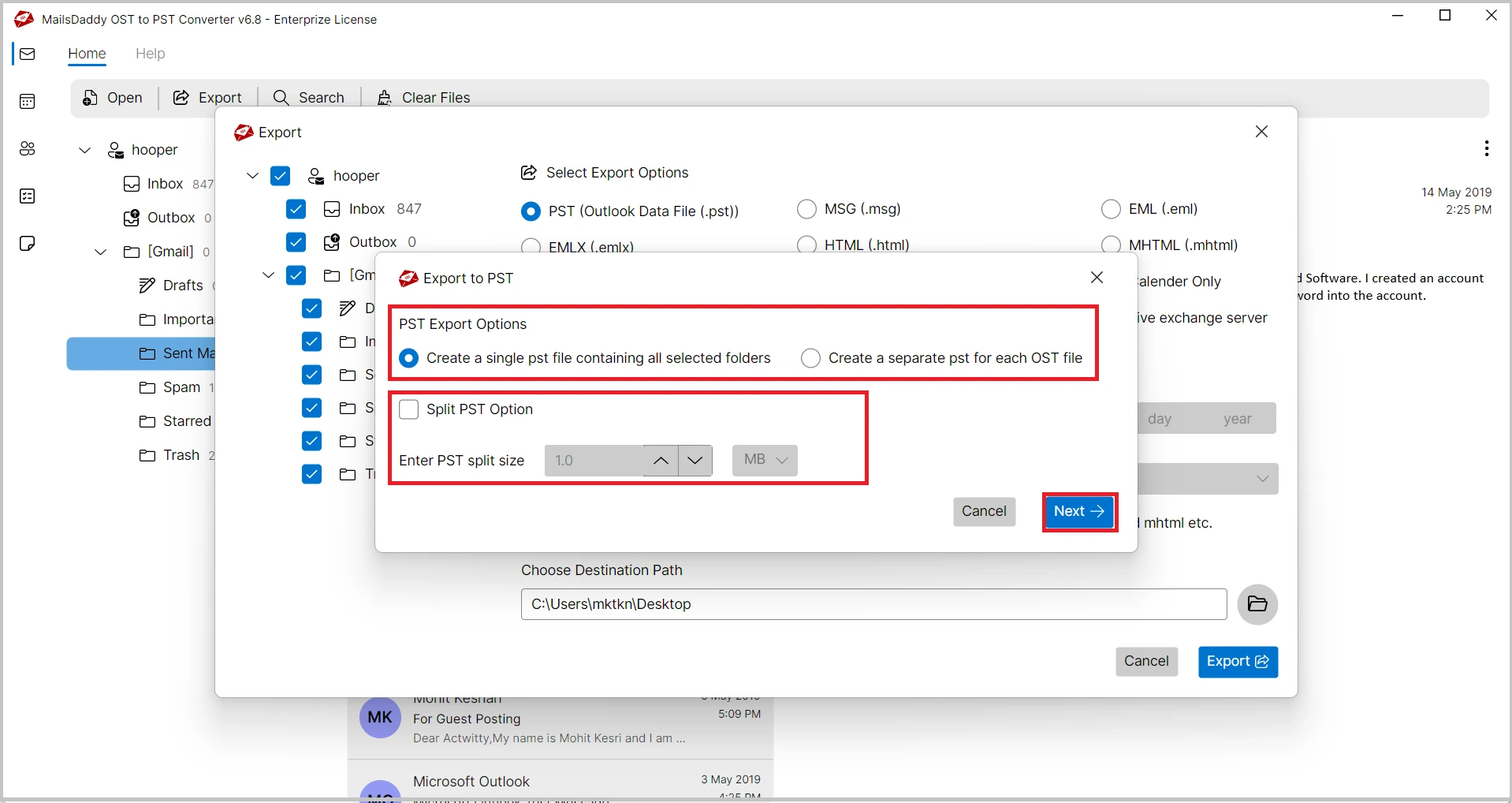Click the Search toolbar button
The image size is (1512, 803).
point(308,98)
